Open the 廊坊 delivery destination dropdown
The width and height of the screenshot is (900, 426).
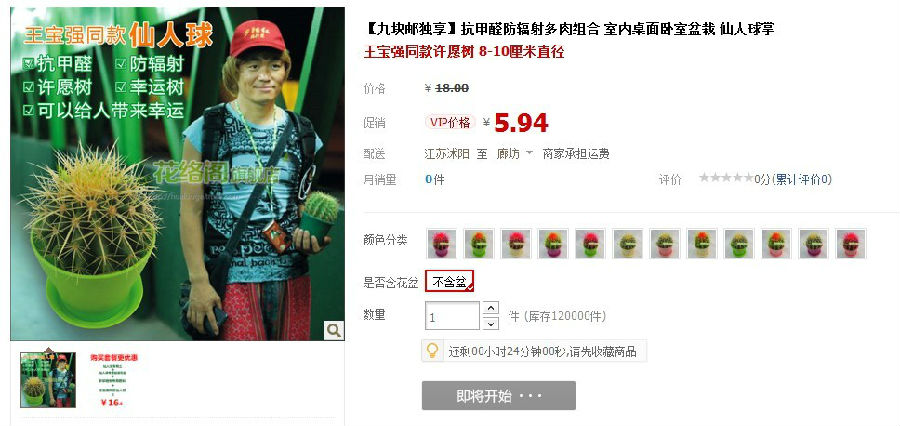pyautogui.click(x=514, y=154)
